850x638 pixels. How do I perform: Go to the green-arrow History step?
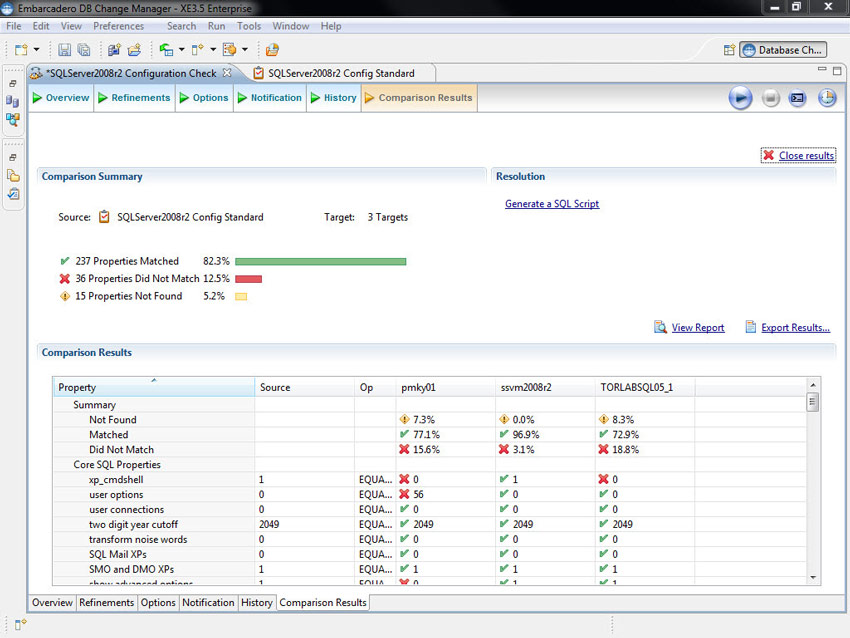334,98
